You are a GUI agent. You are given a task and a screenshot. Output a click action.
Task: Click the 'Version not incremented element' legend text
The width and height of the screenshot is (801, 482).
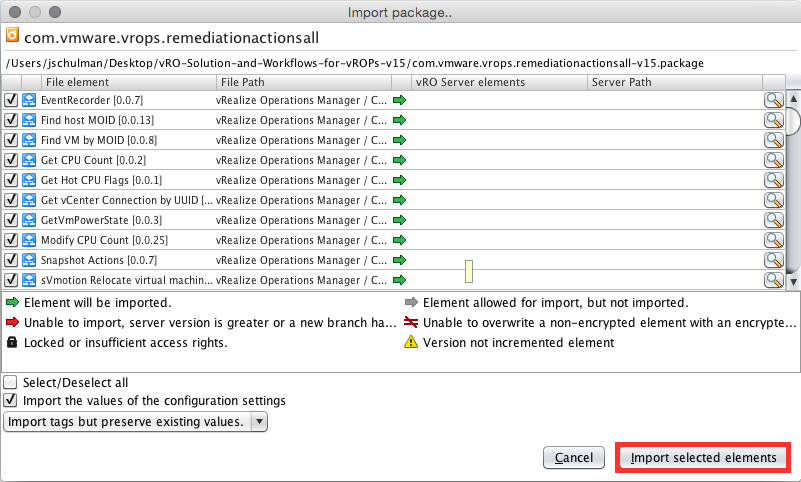tap(519, 343)
